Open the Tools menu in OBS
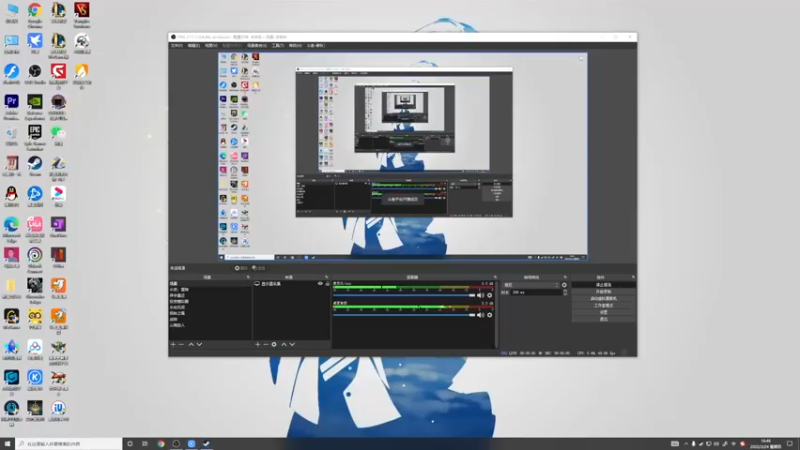Screen dimensions: 800x450 point(278,45)
